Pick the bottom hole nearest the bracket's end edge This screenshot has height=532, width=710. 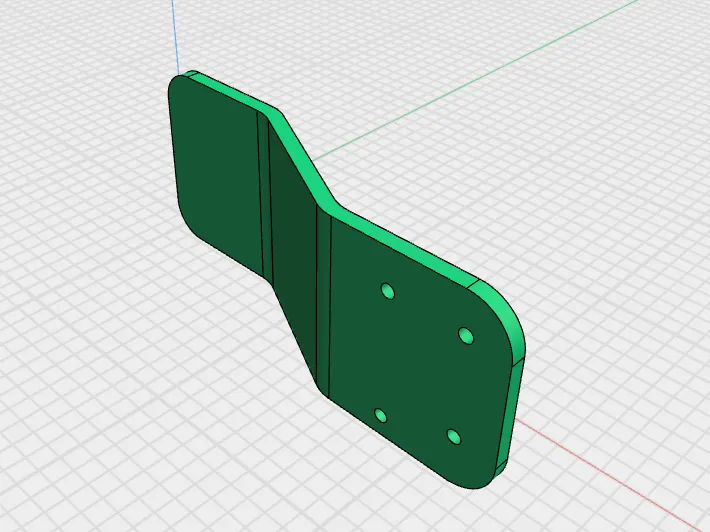454,436
